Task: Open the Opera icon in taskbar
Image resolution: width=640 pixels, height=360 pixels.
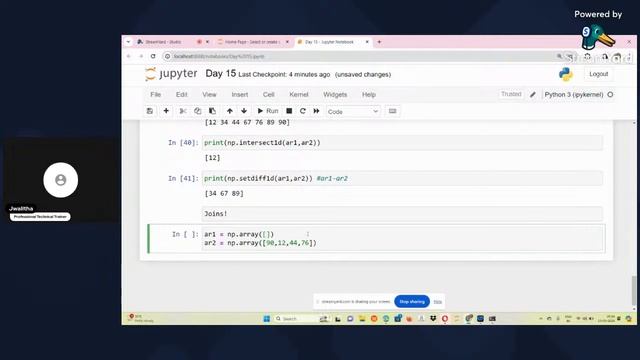Action: click(x=445, y=319)
